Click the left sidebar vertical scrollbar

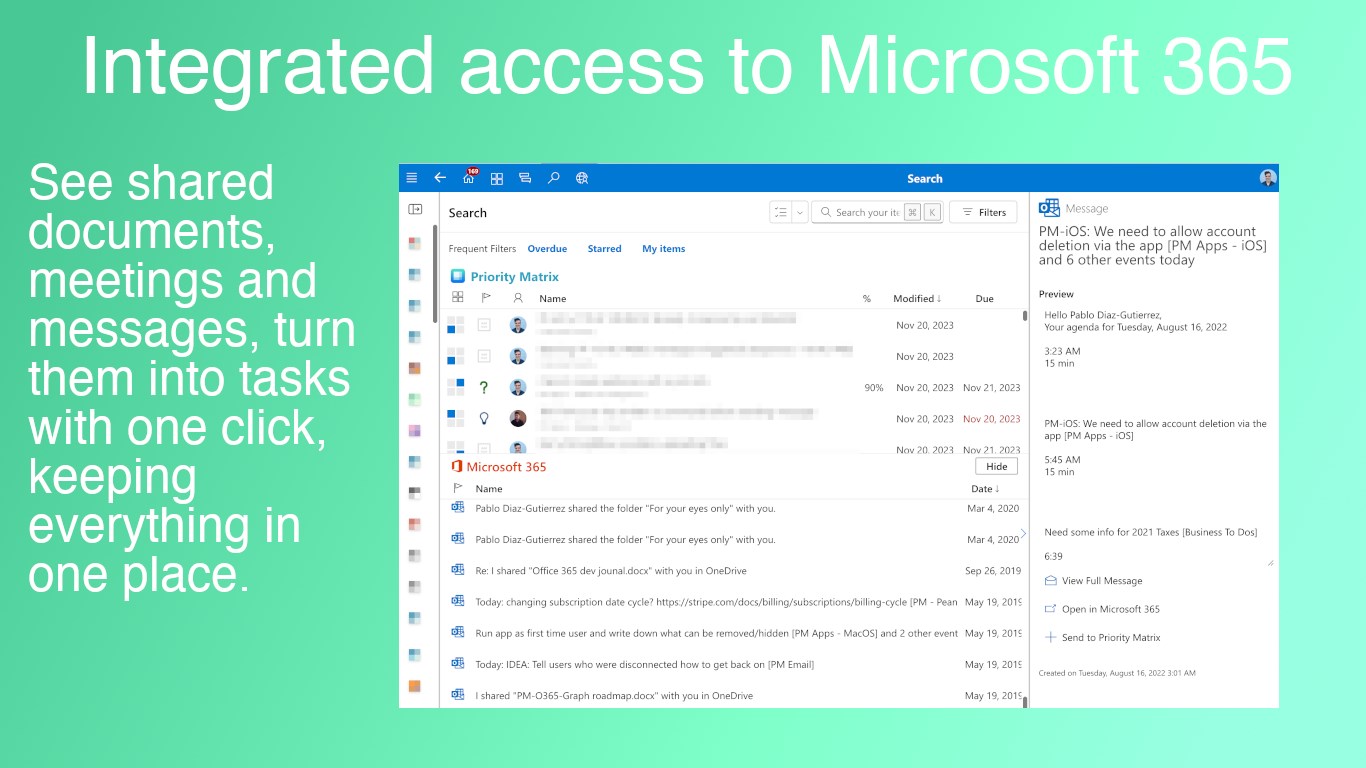pos(435,274)
